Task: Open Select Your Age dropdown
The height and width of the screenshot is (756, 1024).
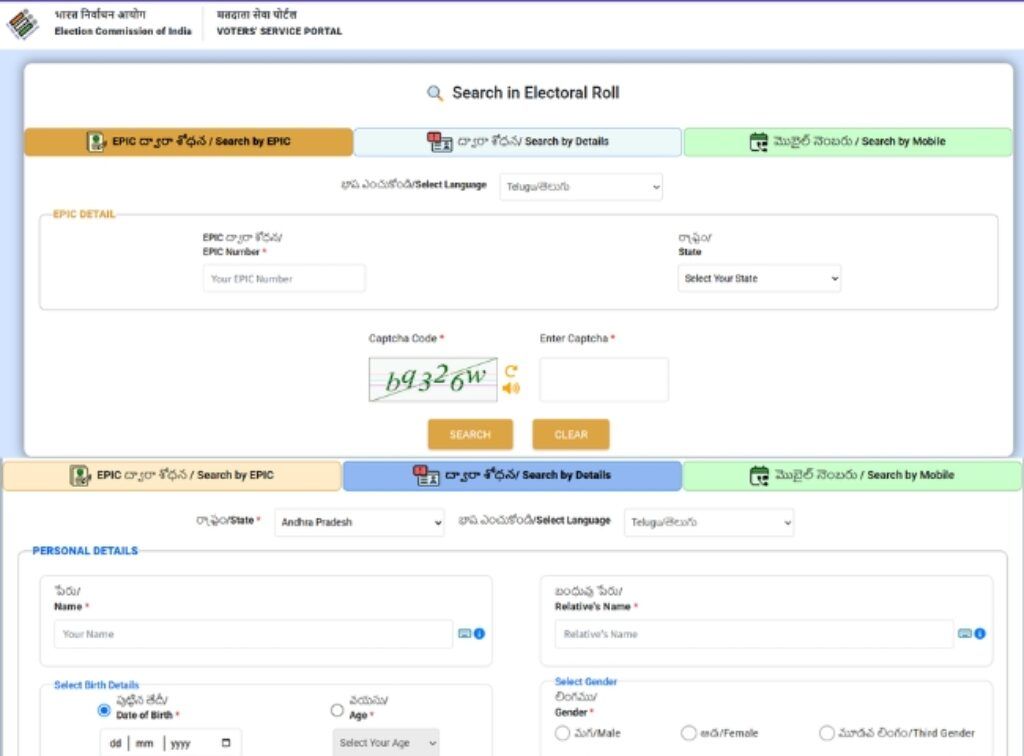Action: (x=386, y=743)
